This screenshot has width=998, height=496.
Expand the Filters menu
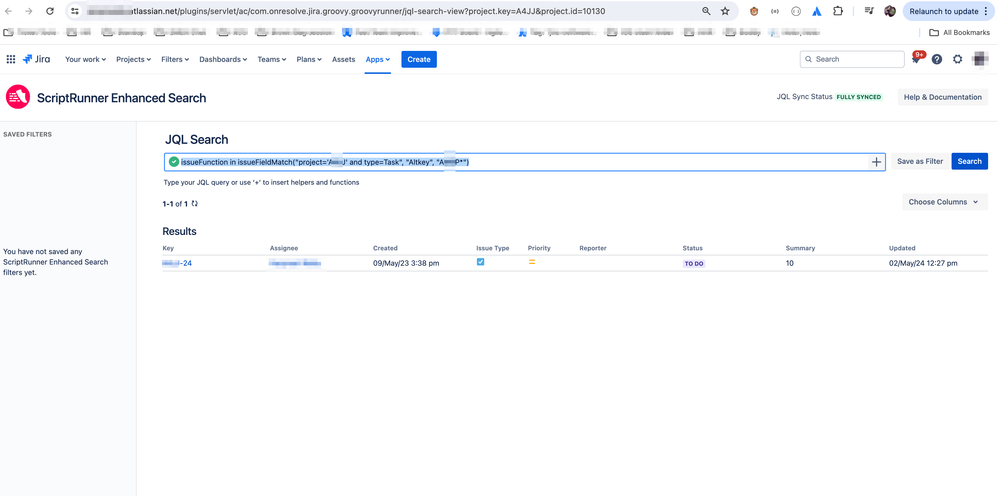[x=175, y=59]
